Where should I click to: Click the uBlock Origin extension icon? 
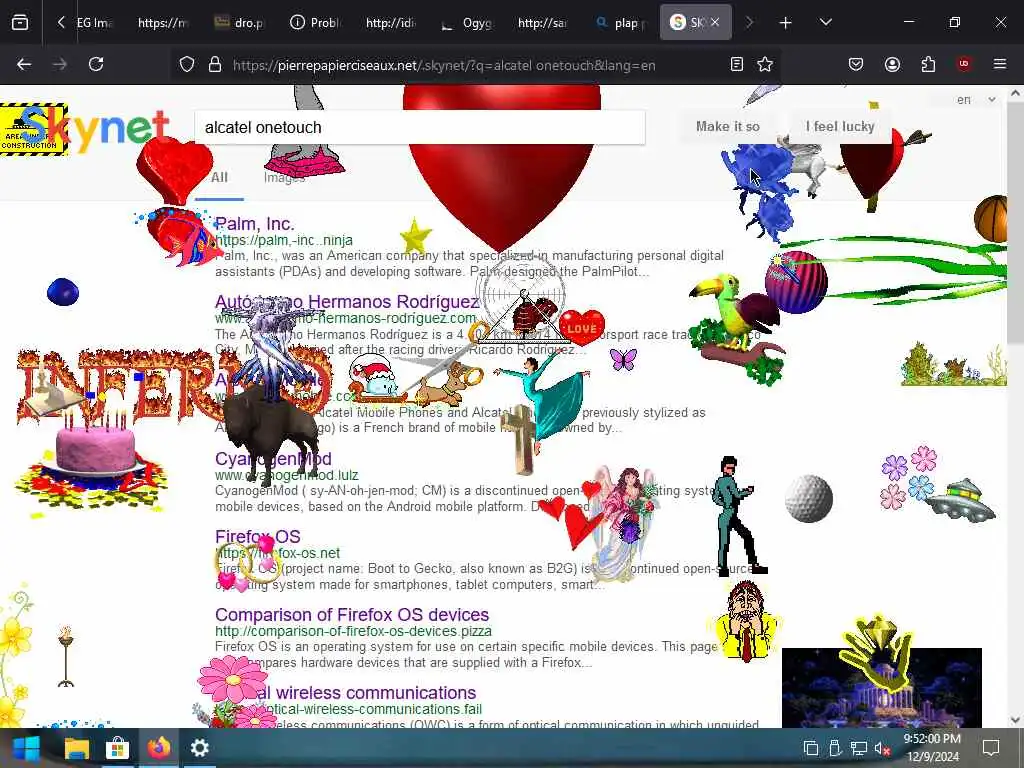pos(963,64)
